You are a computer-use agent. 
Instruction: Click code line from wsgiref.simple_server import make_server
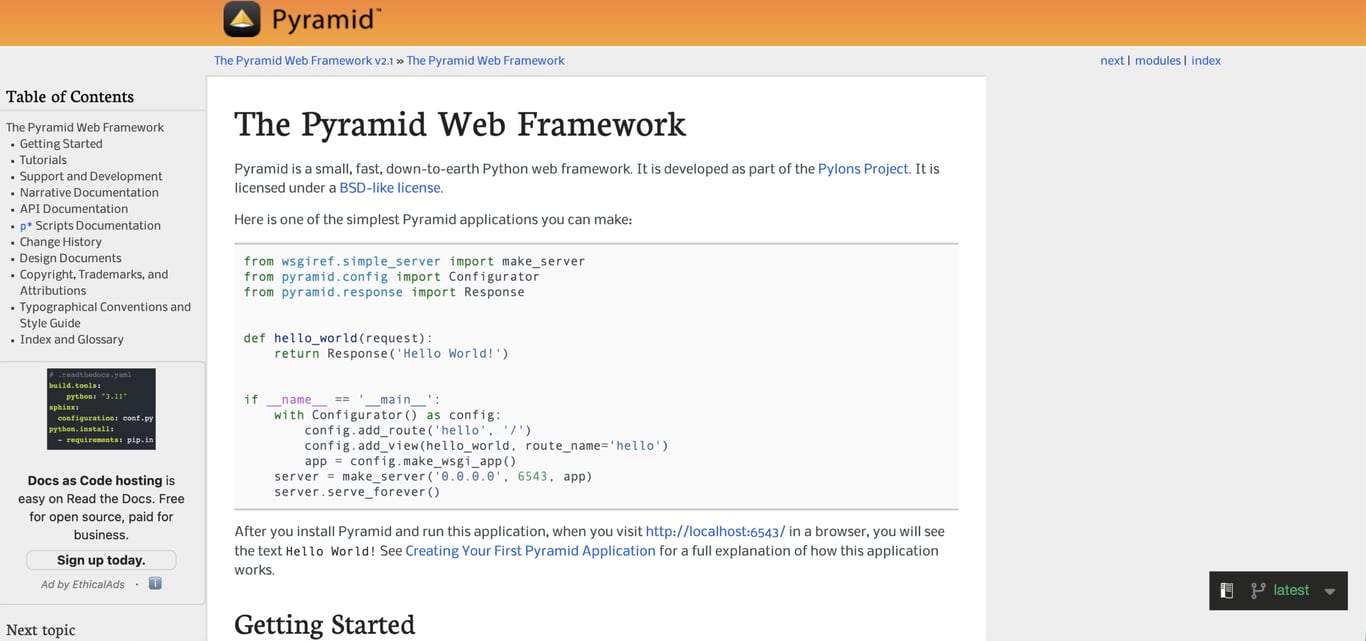pyautogui.click(x=414, y=261)
